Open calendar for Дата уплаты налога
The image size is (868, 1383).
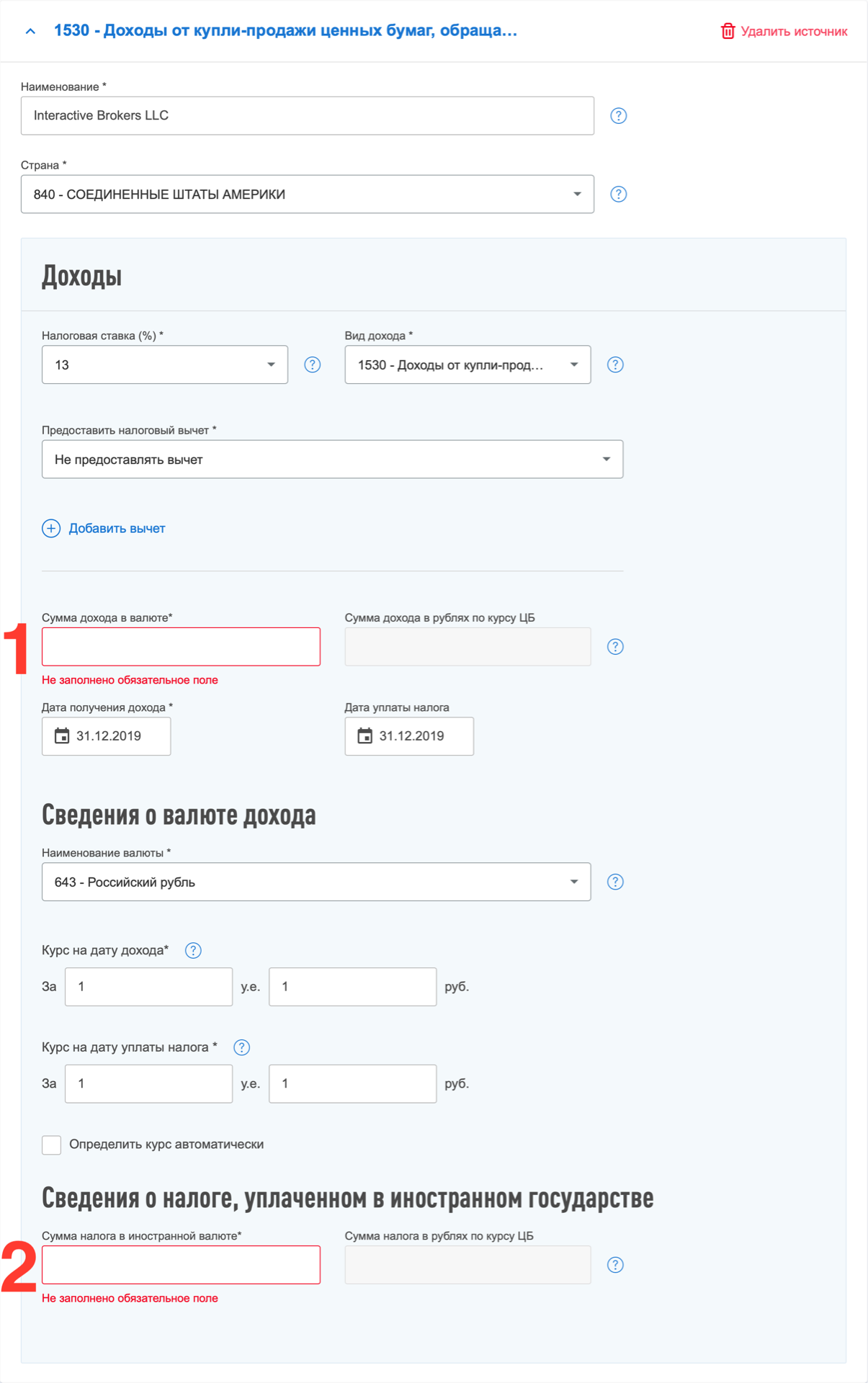[365, 736]
